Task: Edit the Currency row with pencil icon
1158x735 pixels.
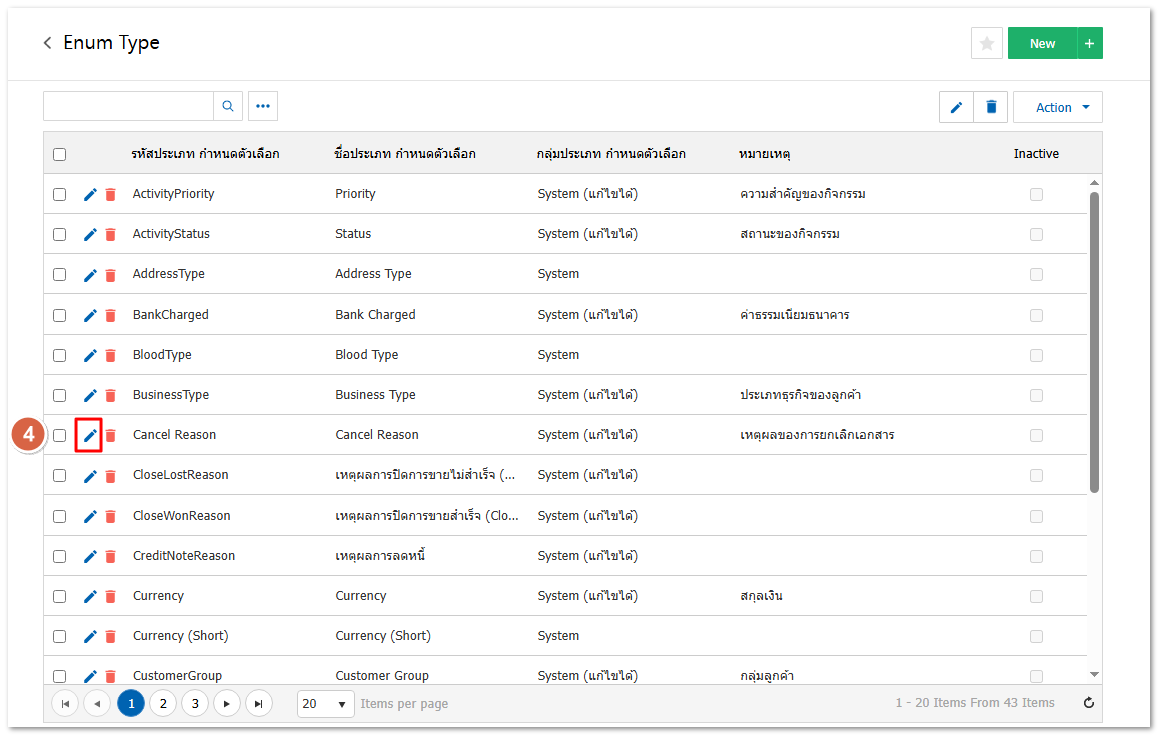Action: [90, 596]
